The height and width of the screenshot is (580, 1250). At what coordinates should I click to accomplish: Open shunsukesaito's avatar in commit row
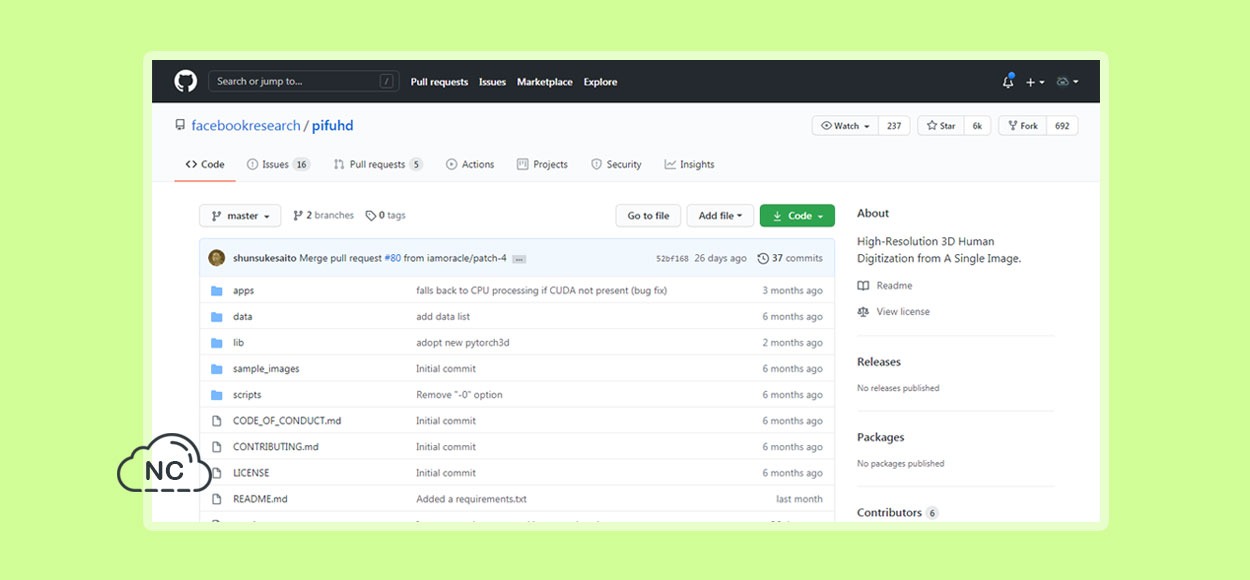(217, 258)
